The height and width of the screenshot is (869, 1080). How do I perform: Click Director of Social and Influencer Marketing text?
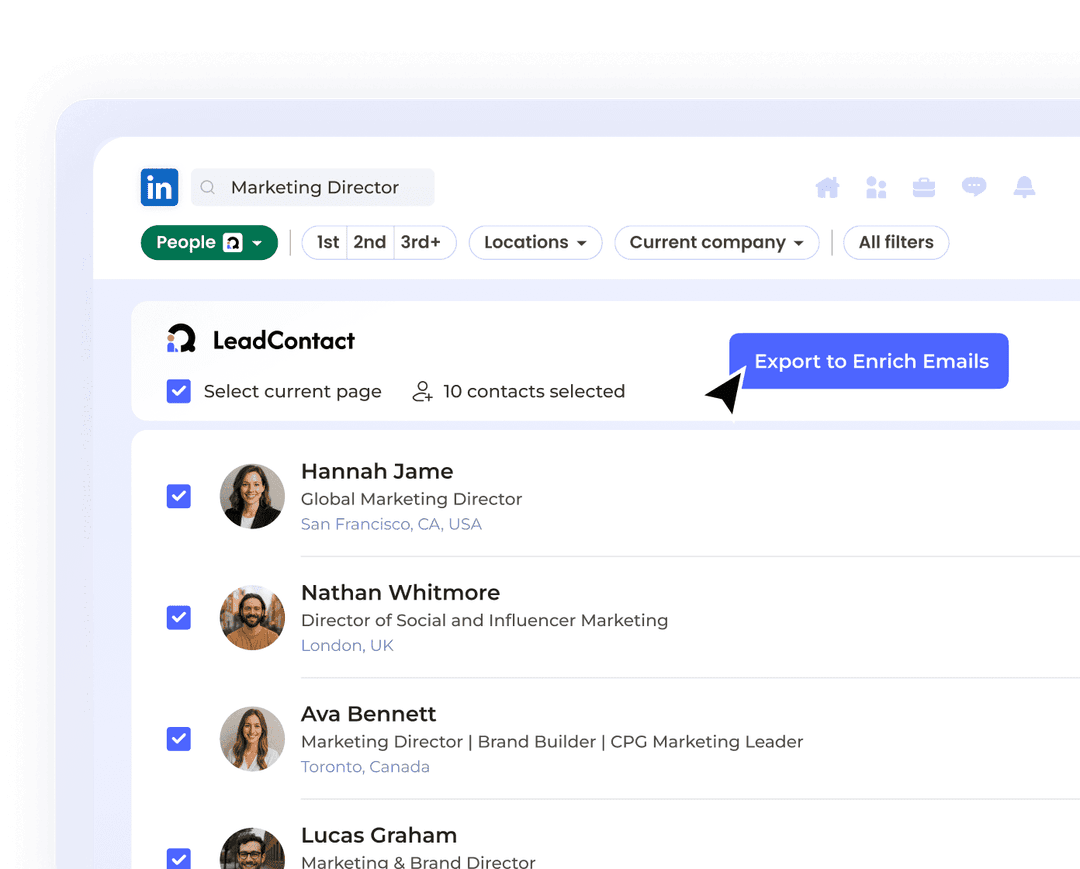[x=484, y=620]
